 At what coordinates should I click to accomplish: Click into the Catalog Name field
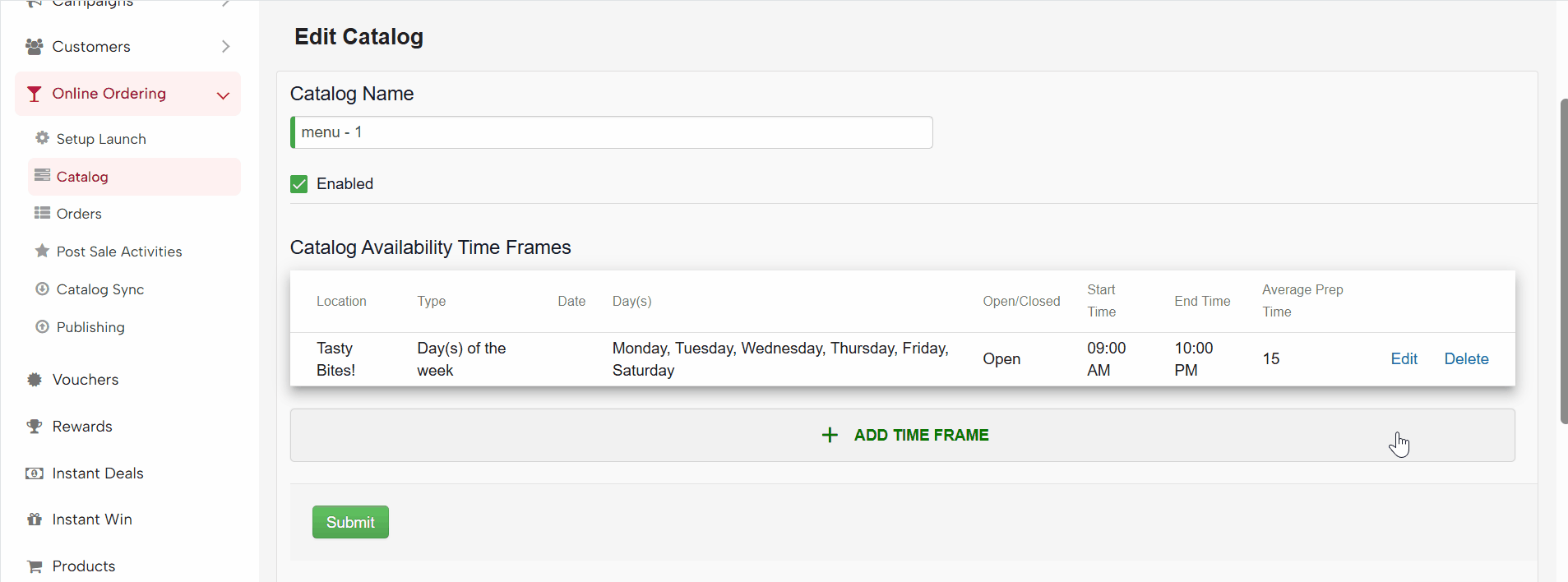[x=612, y=132]
